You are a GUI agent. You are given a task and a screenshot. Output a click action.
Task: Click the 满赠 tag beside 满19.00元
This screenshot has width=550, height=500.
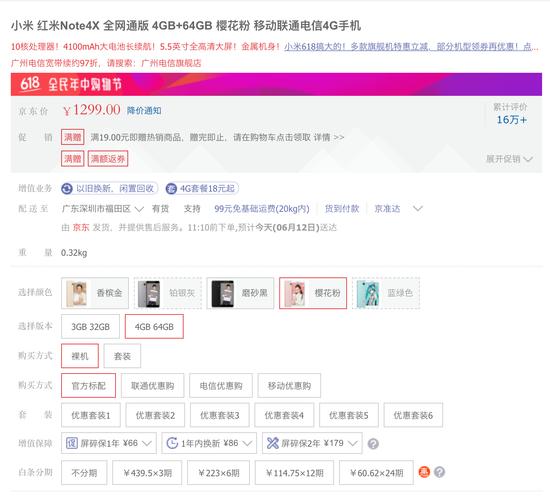point(73,137)
